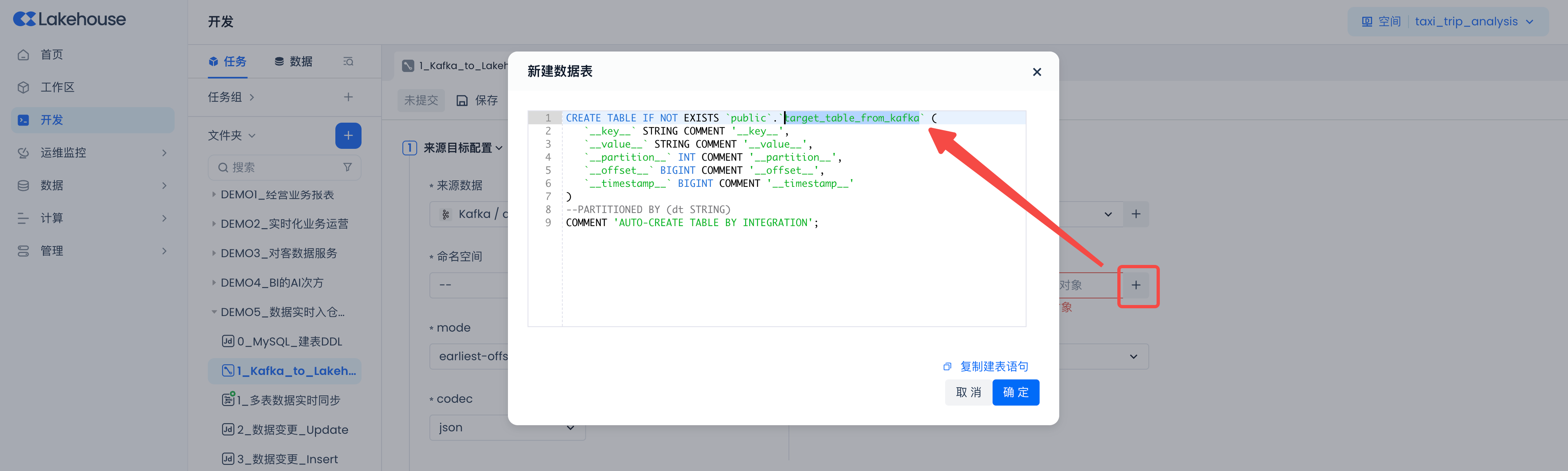Viewport: 1568px width, 471px height.
Task: Click the blue plus new-file button
Action: point(348,135)
